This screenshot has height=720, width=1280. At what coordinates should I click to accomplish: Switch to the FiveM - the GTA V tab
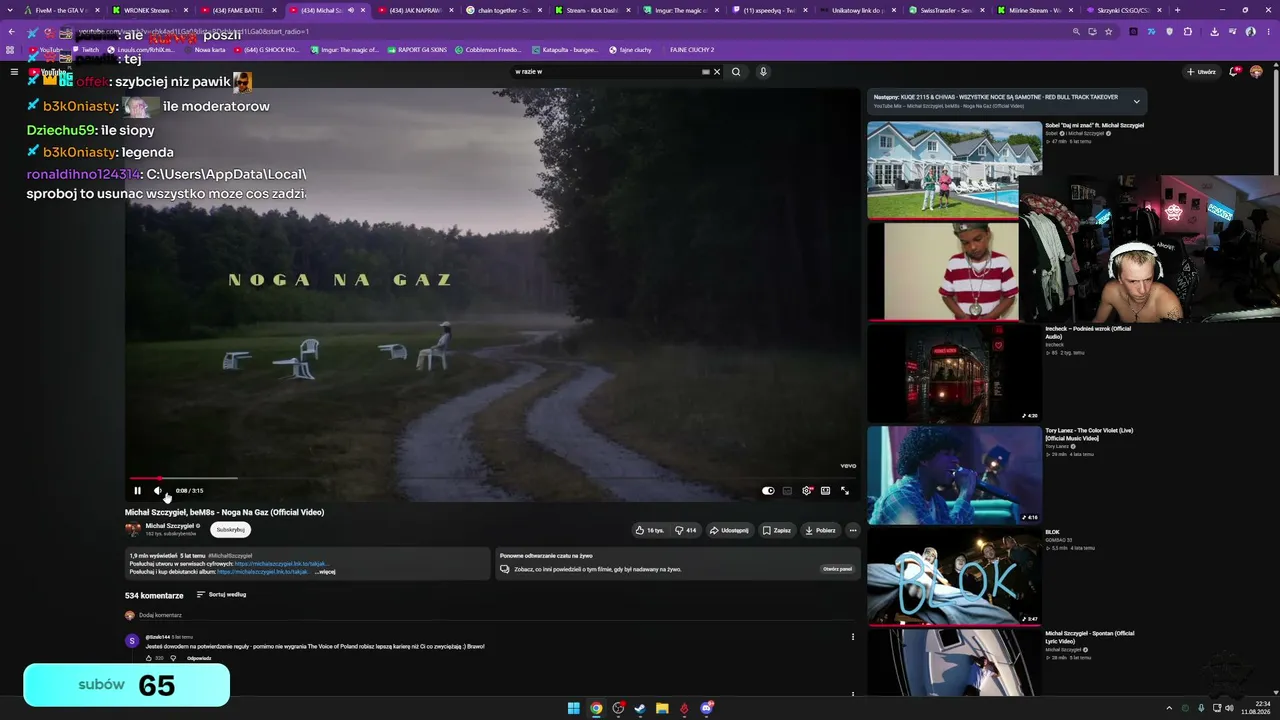coord(59,10)
